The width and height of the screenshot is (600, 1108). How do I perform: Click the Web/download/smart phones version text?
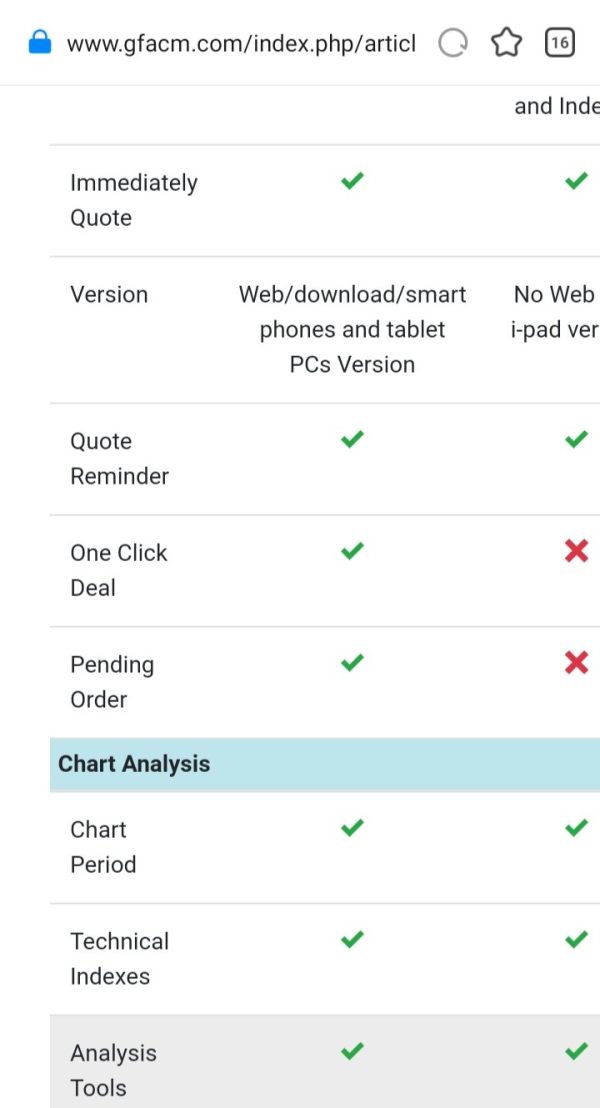[x=352, y=329]
